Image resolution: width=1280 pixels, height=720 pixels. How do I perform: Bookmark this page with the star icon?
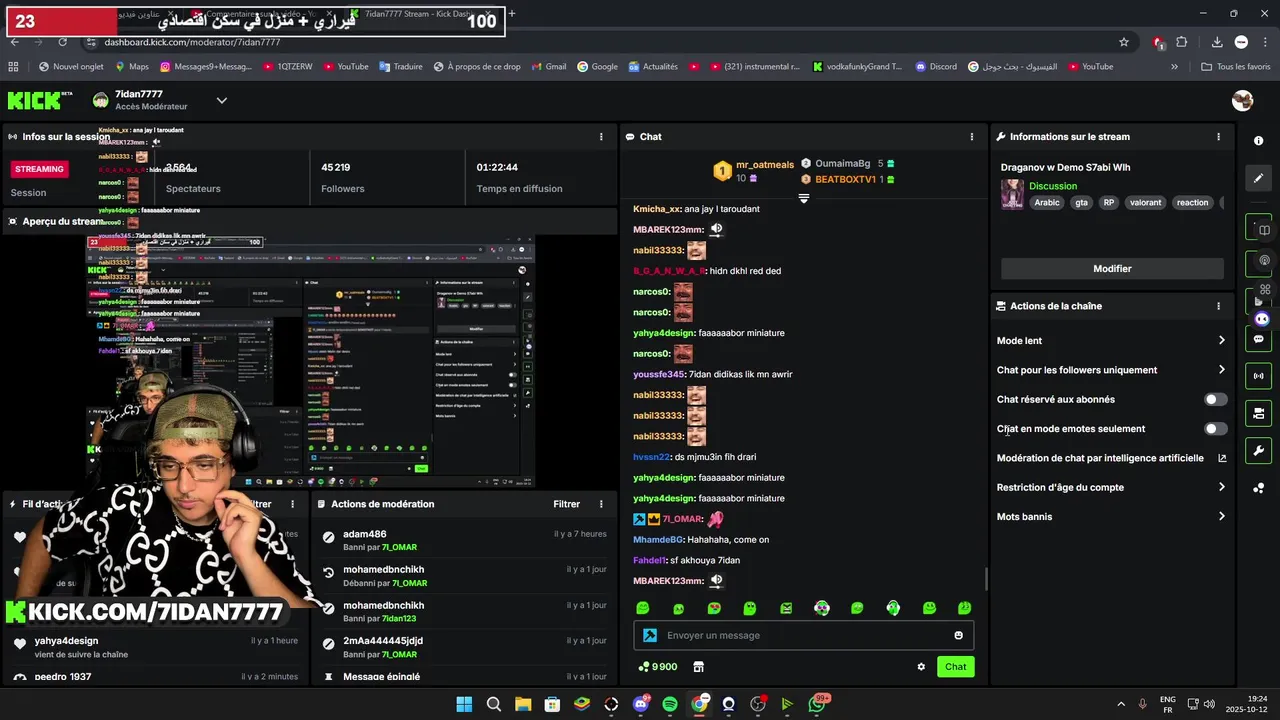tap(1124, 42)
